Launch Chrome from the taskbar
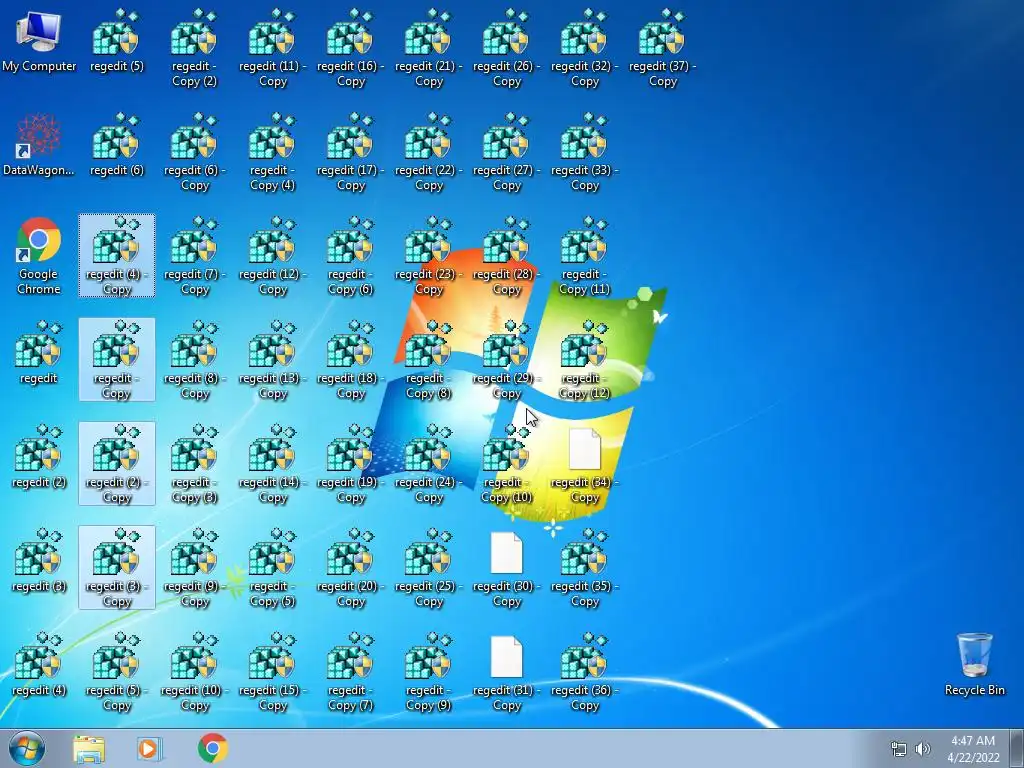 [213, 748]
